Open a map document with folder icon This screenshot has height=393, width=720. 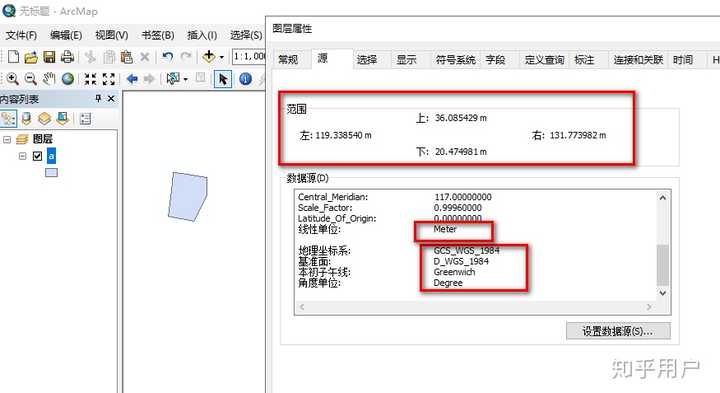click(31, 57)
